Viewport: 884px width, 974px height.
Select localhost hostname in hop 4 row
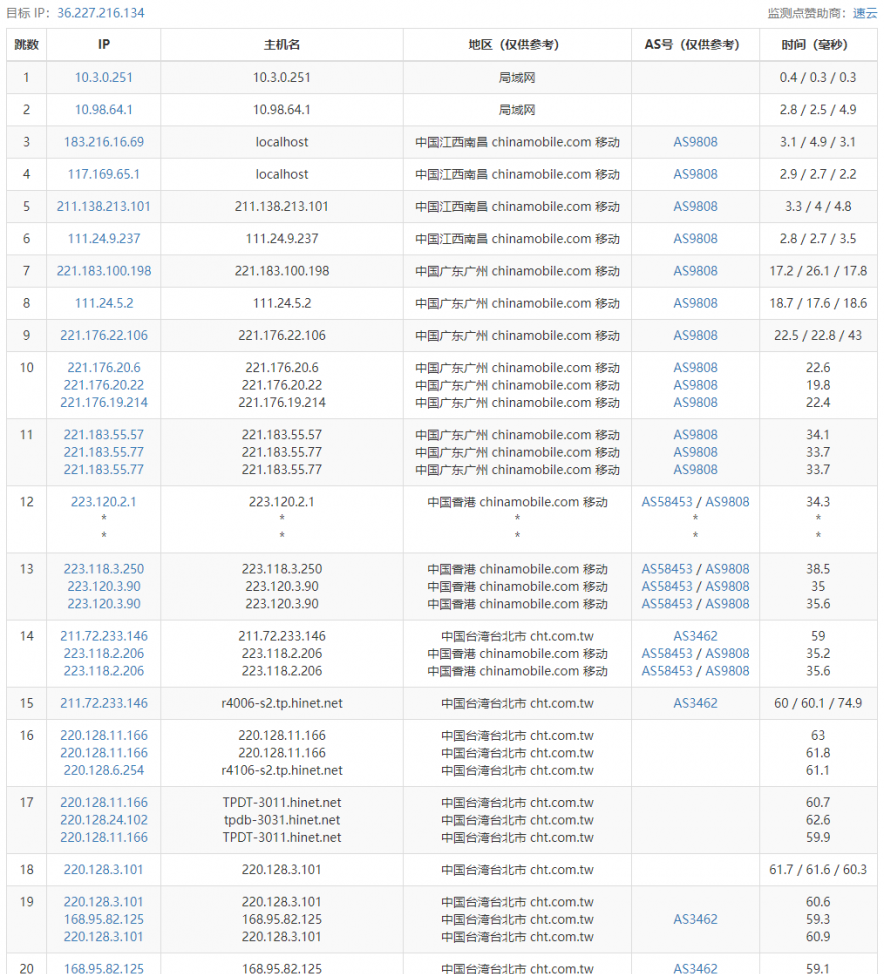pyautogui.click(x=282, y=175)
